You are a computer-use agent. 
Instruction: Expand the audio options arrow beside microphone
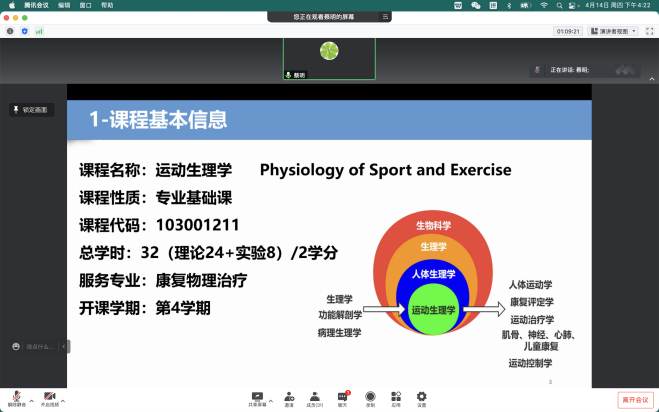tap(31, 398)
